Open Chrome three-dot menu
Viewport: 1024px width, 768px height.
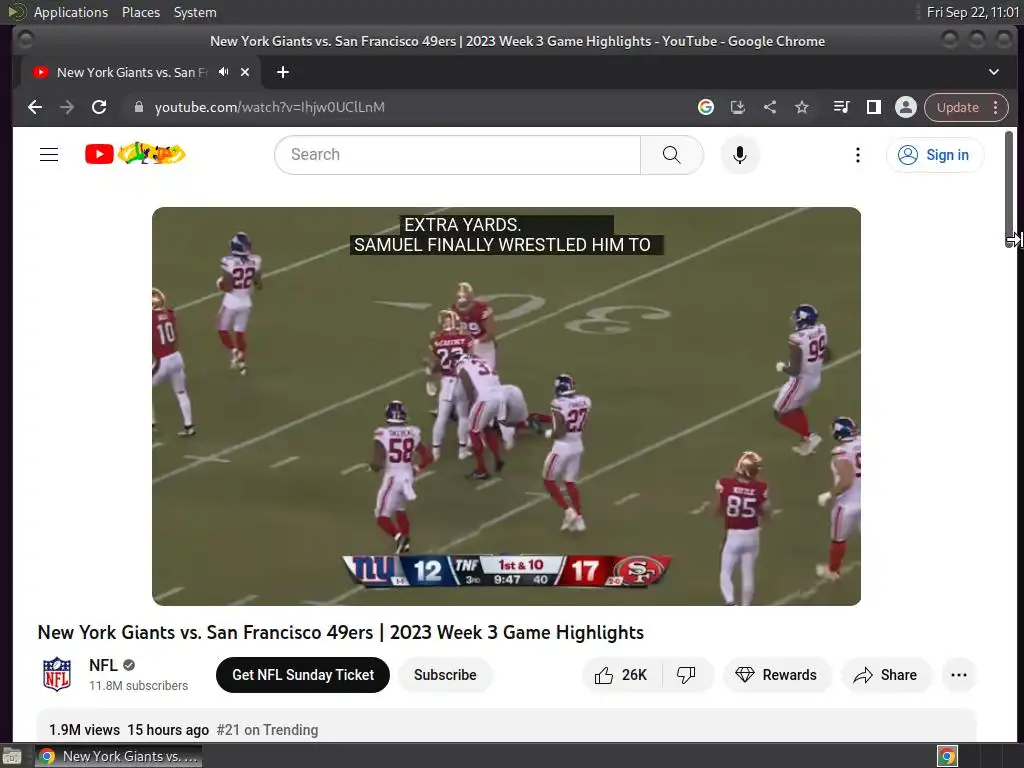pyautogui.click(x=996, y=107)
